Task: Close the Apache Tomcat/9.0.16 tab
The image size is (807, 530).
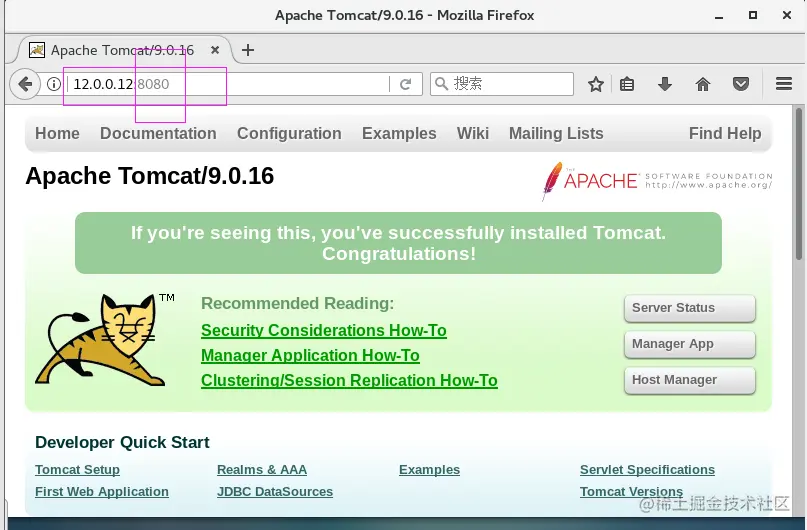Action: pyautogui.click(x=215, y=50)
